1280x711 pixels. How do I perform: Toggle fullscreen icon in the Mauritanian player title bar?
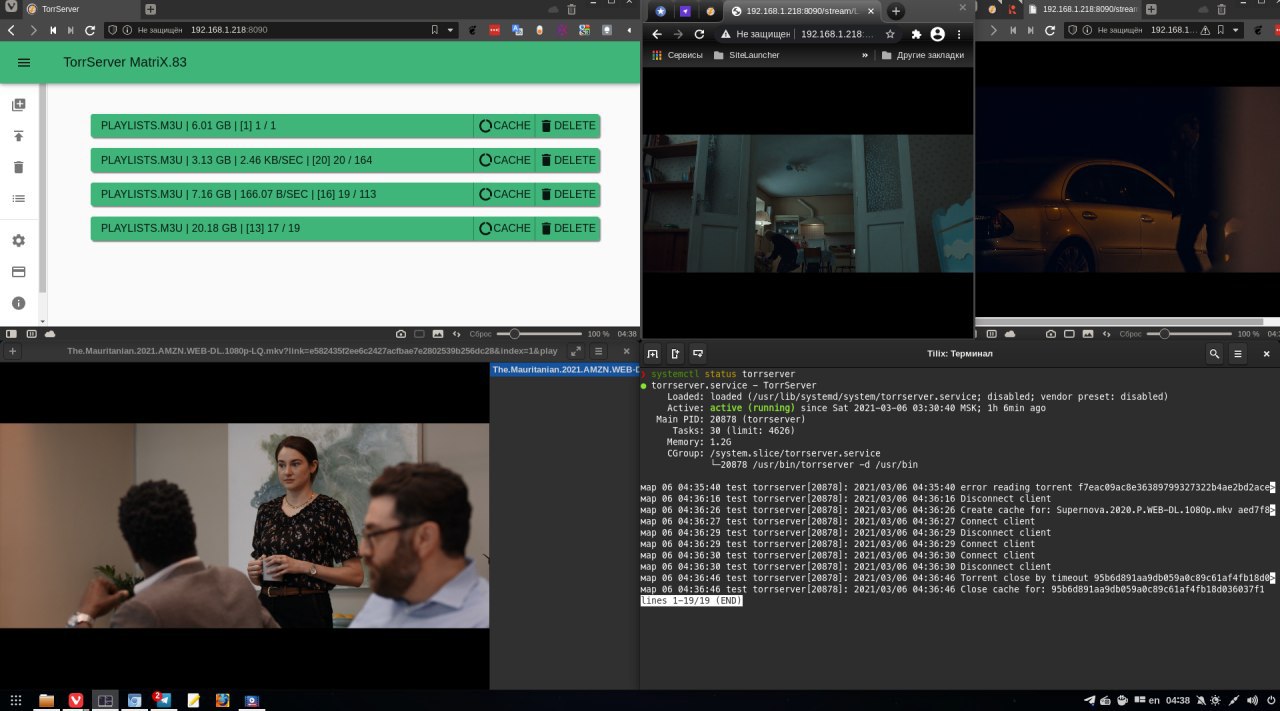(576, 351)
